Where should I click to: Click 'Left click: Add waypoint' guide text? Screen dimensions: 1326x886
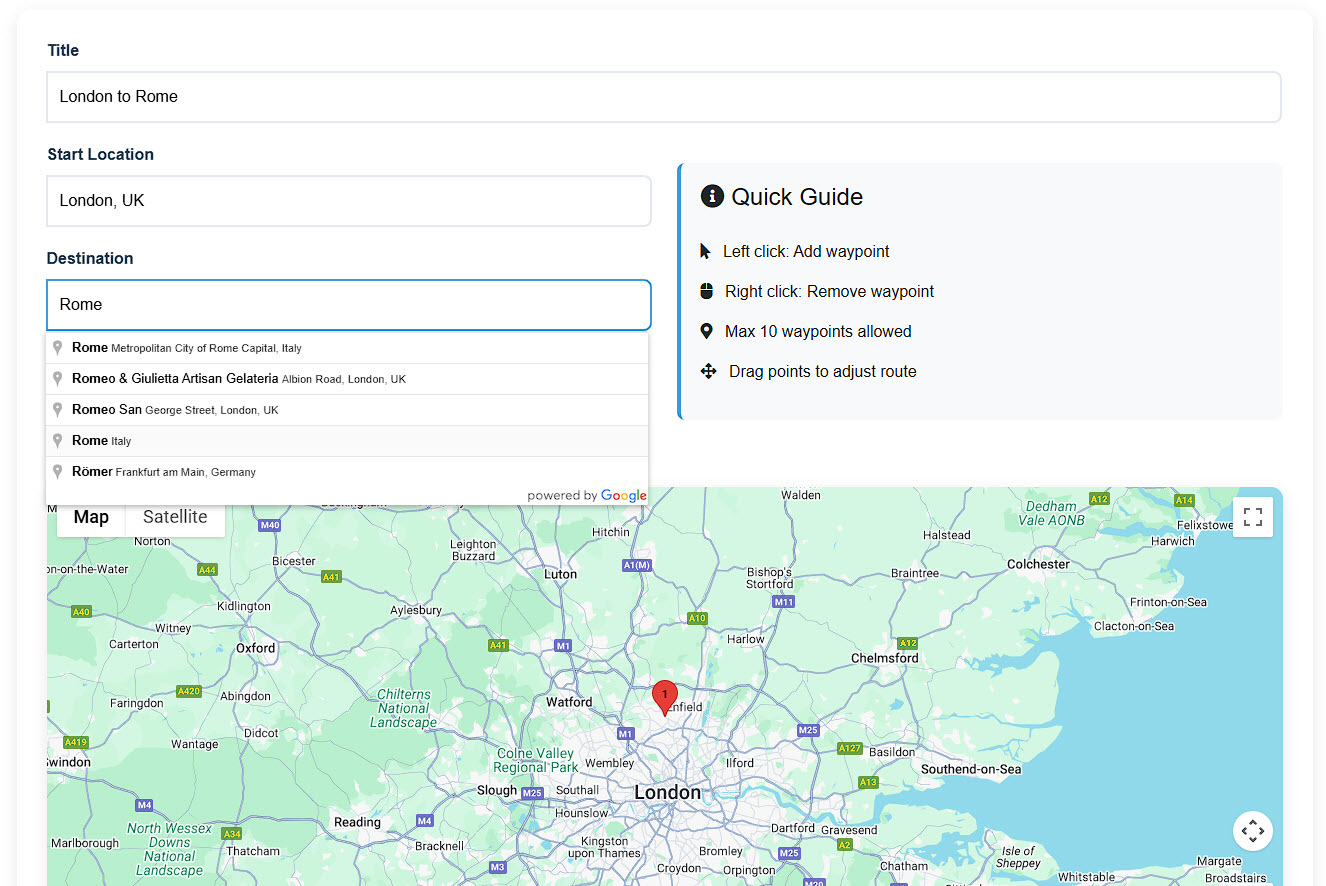pyautogui.click(x=806, y=252)
